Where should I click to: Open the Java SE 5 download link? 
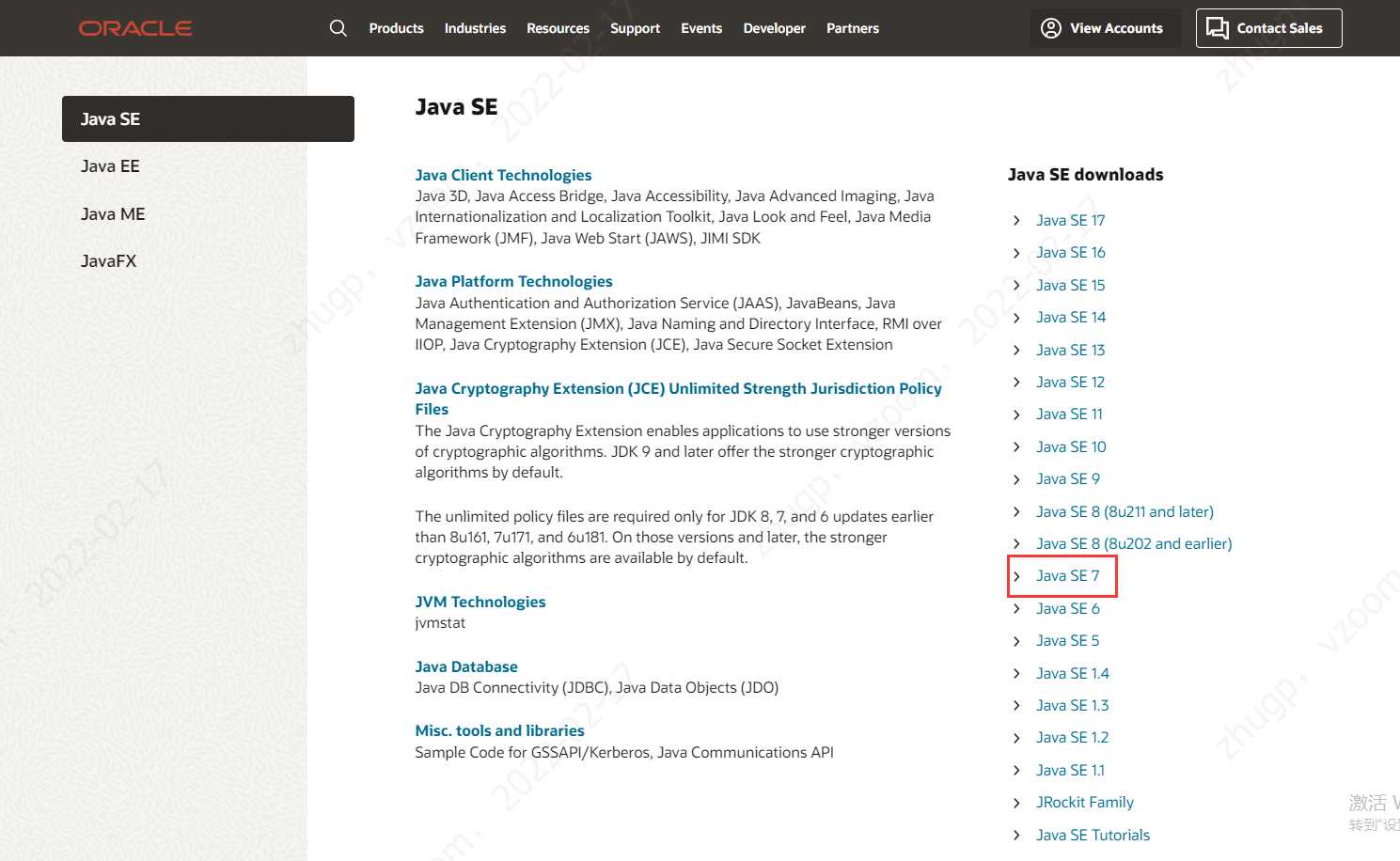[1067, 640]
